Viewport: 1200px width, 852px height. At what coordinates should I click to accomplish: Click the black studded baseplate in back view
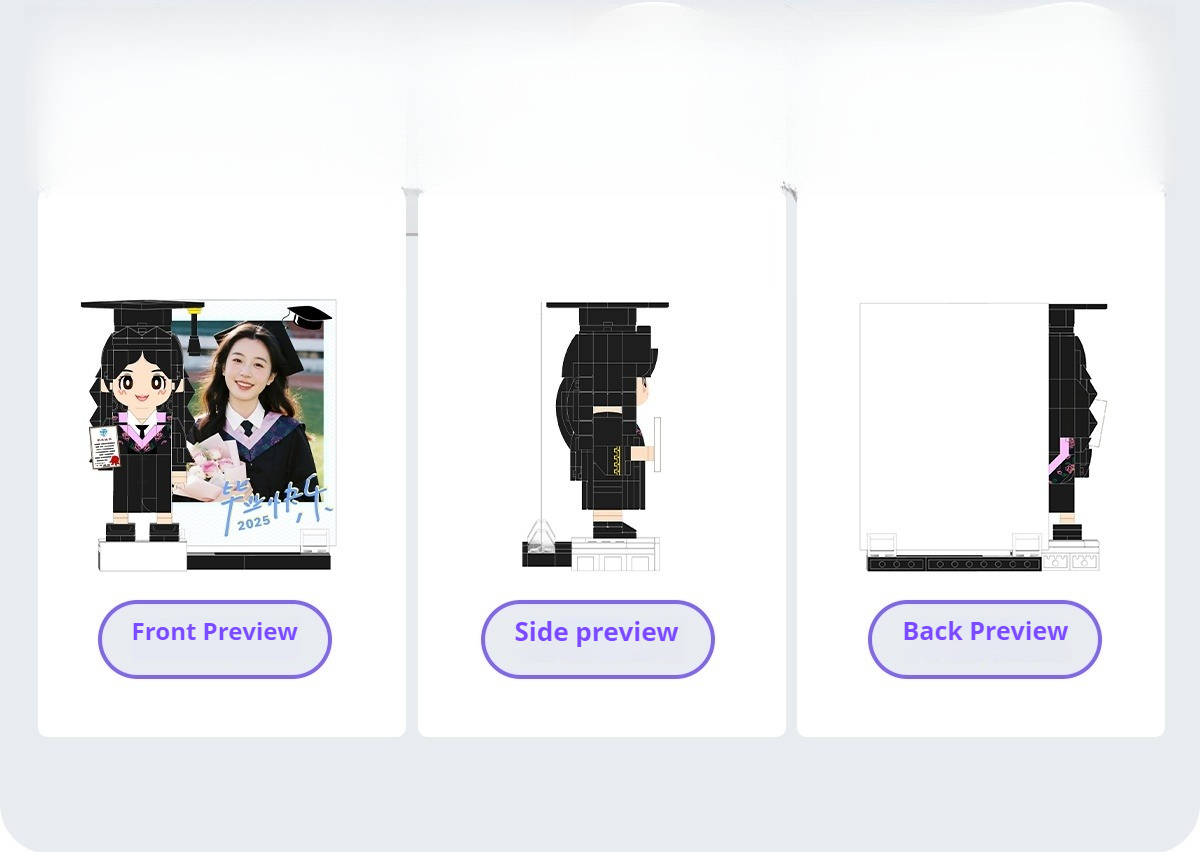954,564
